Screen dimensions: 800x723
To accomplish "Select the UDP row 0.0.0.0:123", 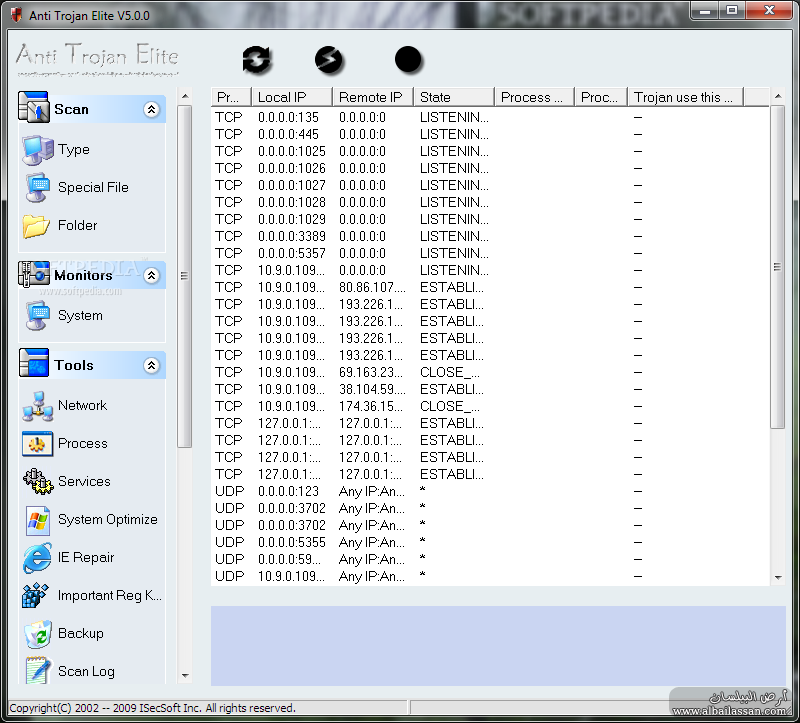I will tap(490, 492).
